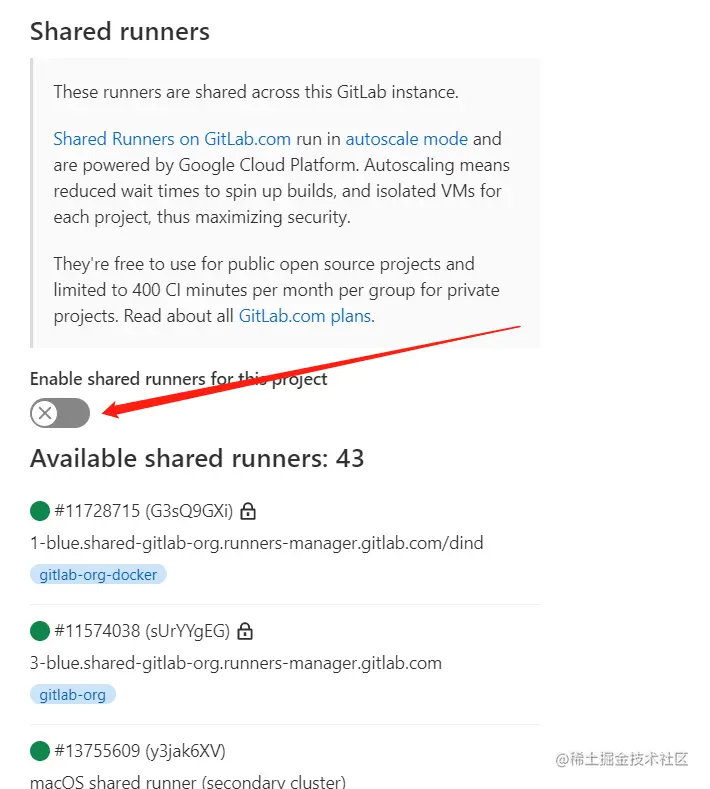Open GitLab.com plans link
This screenshot has height=789, width=710.
[305, 316]
